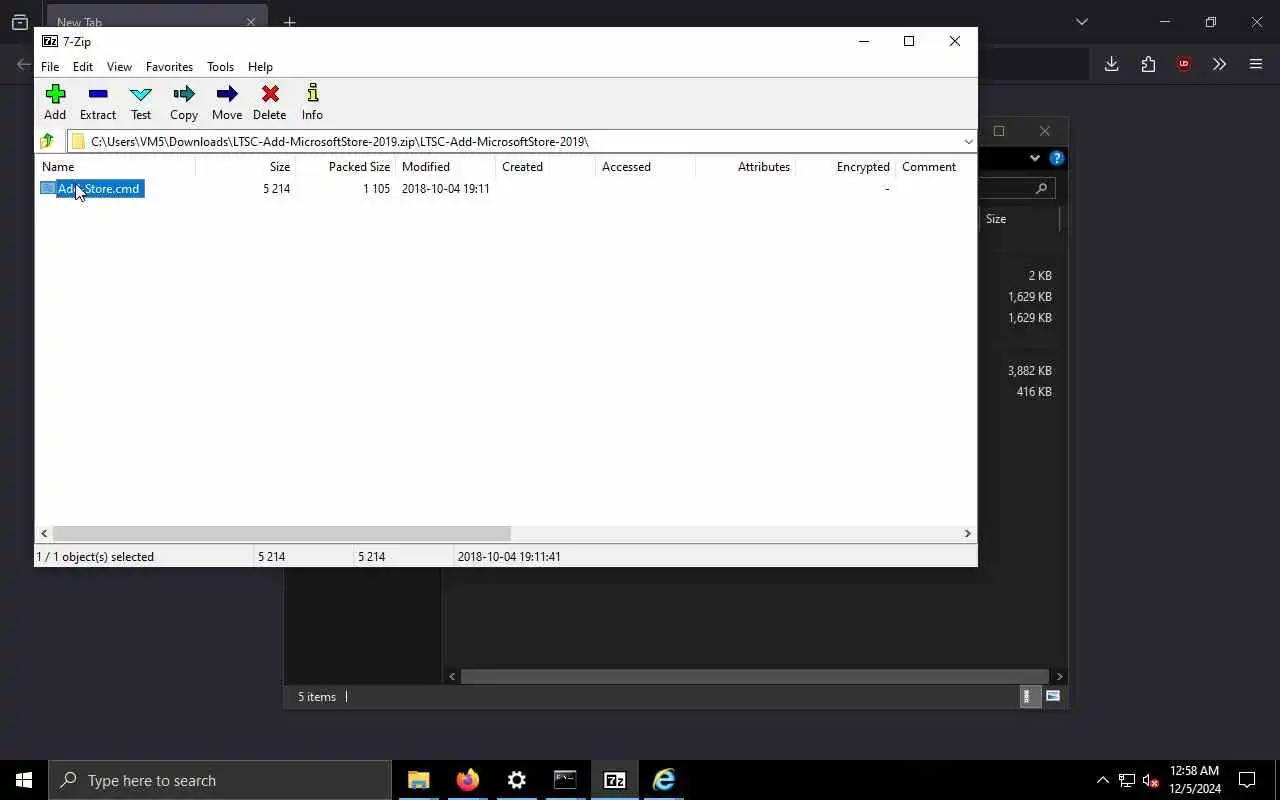Open the Firefox hamburger application menu
The image size is (1280, 800).
1256,64
